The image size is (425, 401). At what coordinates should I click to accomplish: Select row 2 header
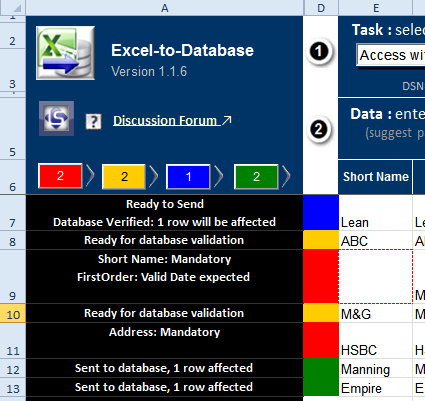tap(13, 35)
